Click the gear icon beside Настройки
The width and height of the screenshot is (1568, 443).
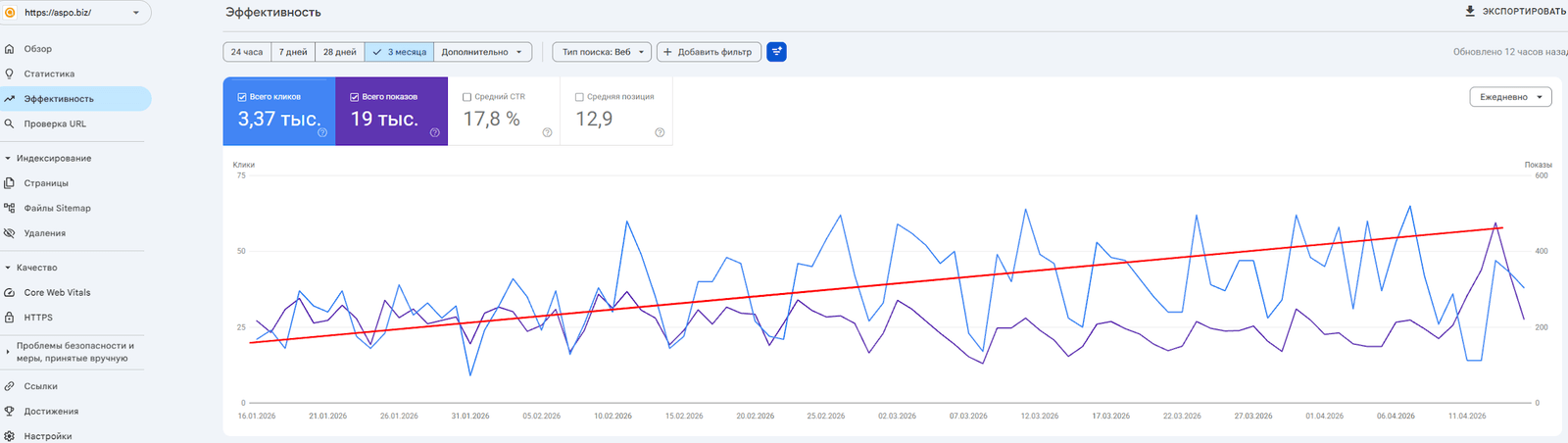[10, 436]
